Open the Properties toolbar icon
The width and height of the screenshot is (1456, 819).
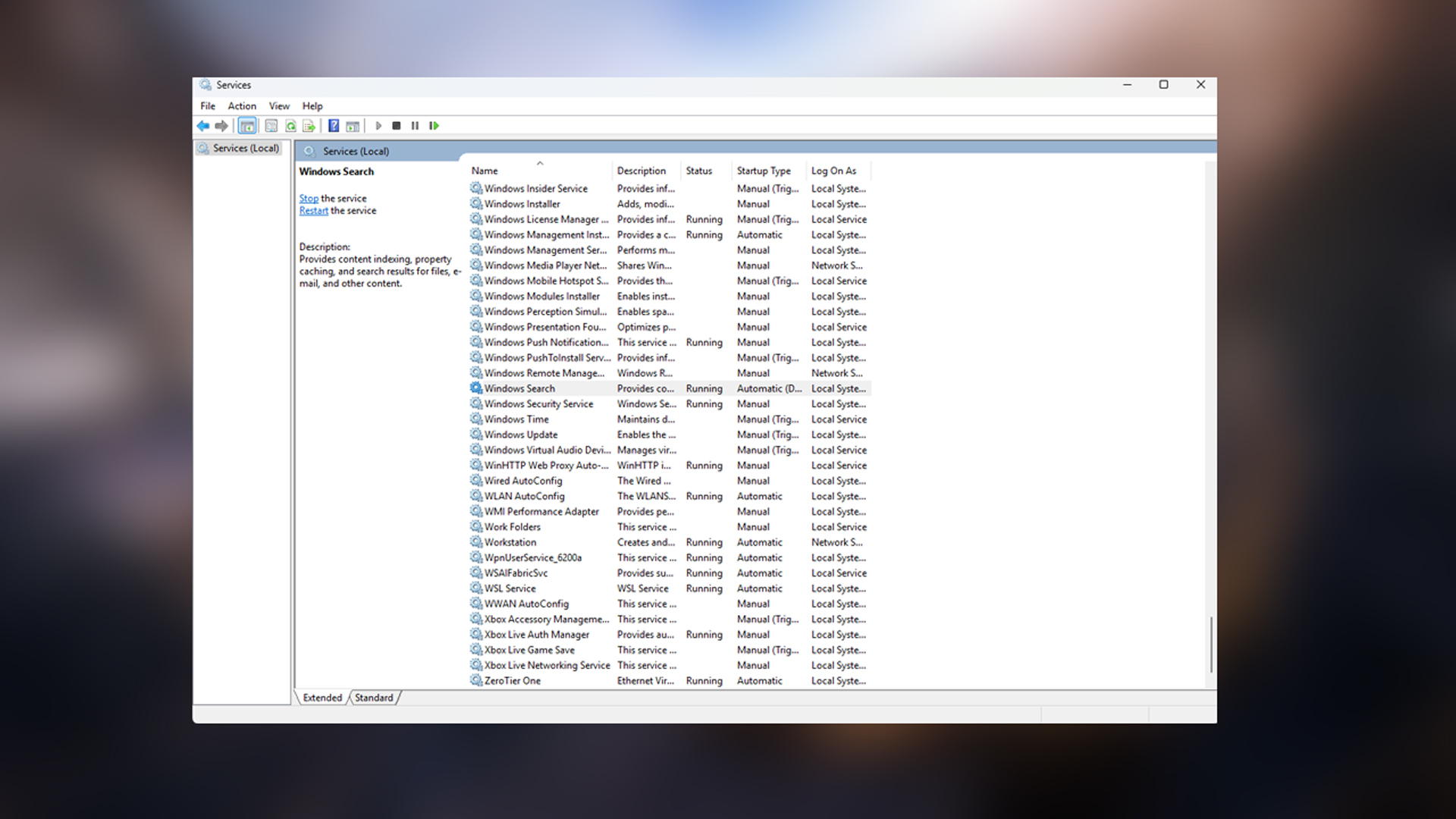(x=271, y=126)
